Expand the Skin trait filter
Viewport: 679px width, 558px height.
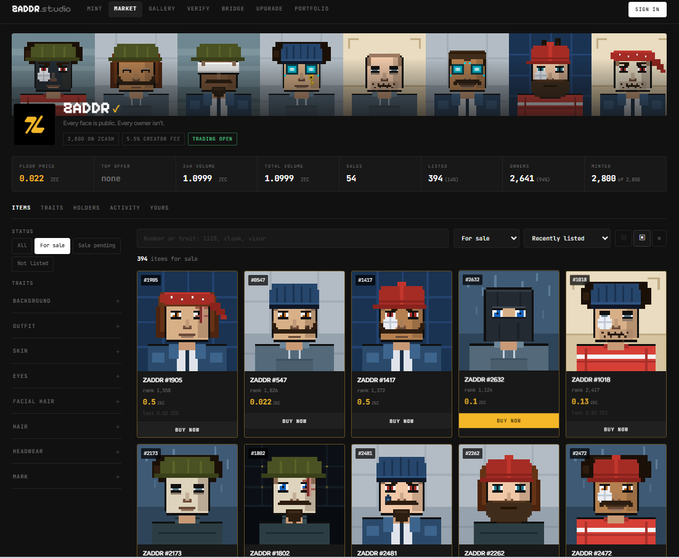66,351
